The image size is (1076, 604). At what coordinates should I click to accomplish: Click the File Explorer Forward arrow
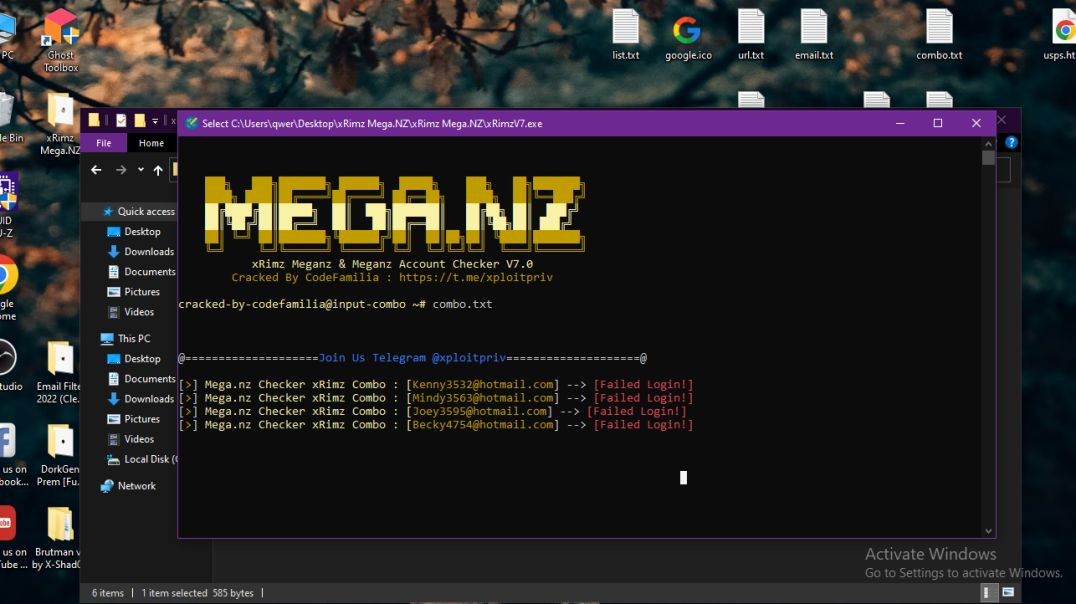point(121,170)
